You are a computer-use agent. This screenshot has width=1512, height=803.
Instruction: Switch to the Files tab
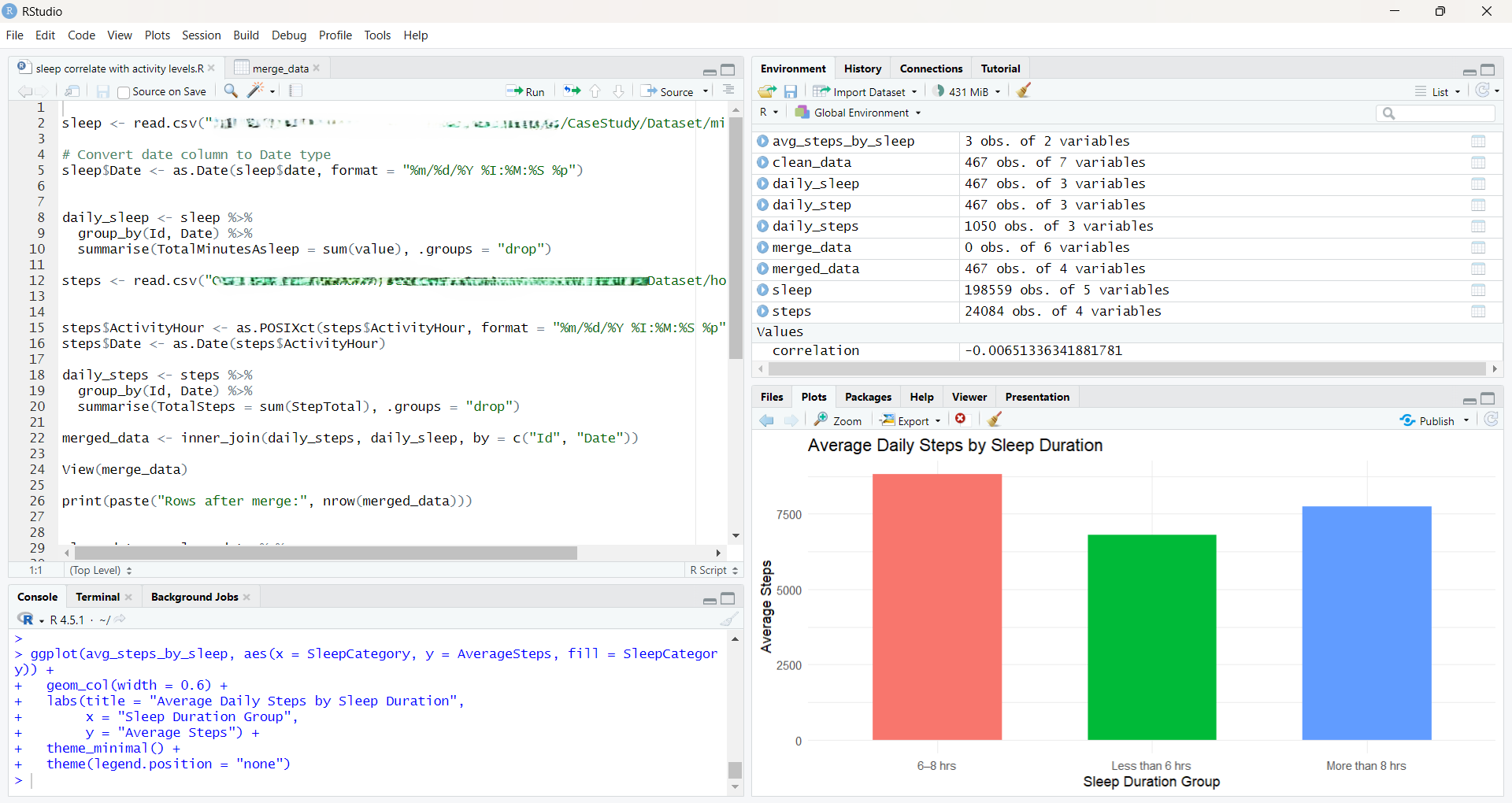click(772, 397)
